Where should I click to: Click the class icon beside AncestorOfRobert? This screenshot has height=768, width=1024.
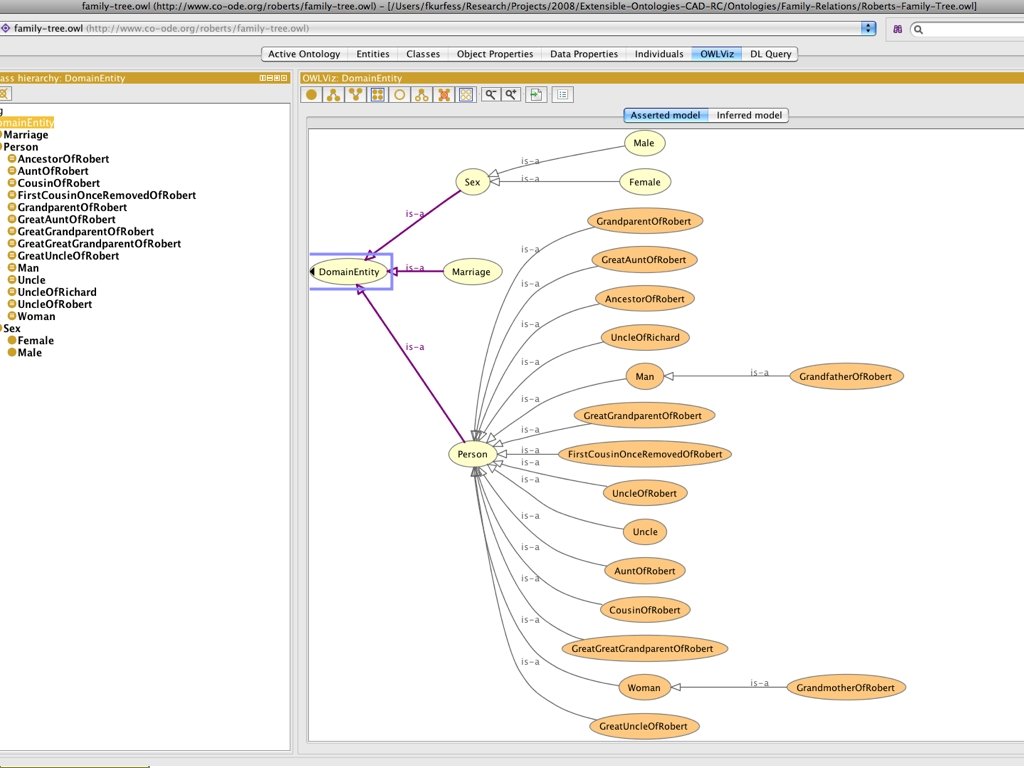pos(12,159)
